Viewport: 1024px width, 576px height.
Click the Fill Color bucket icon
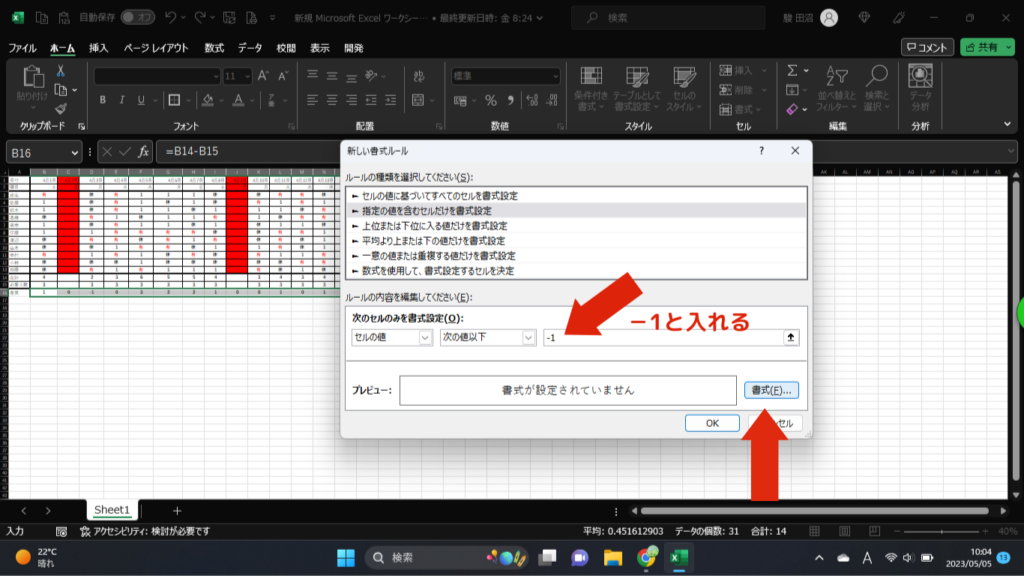point(208,100)
